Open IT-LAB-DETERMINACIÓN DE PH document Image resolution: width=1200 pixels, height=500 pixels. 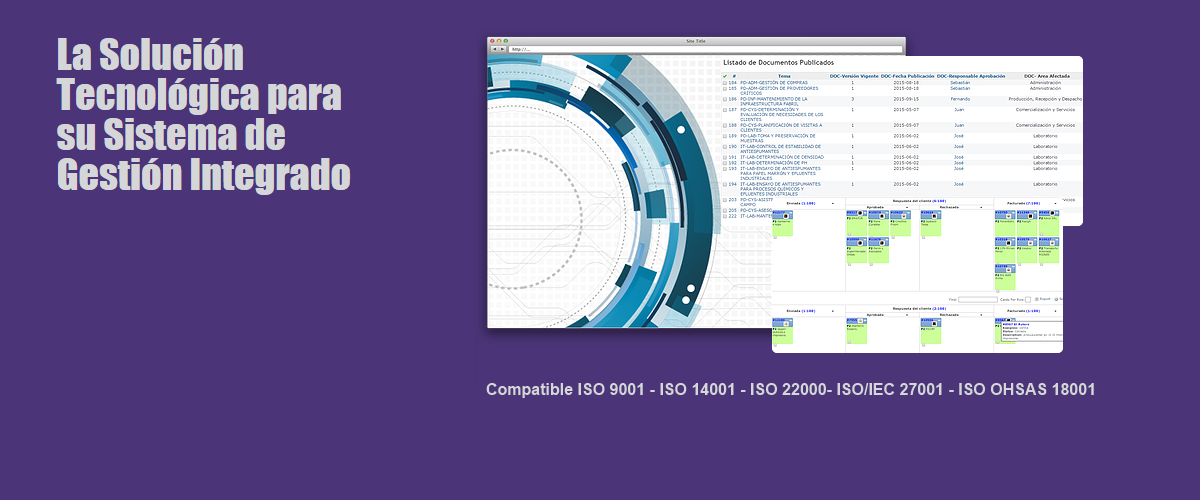776,163
